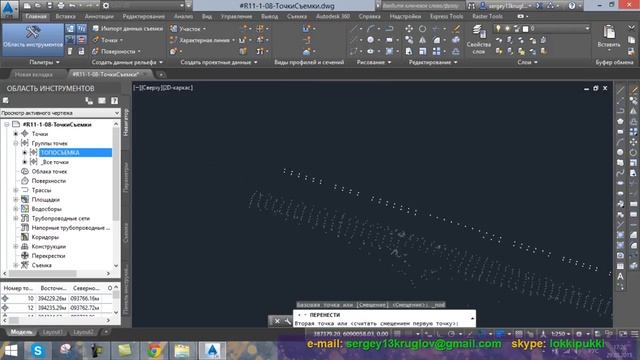640x360 pixels.
Task: Expand the Трассы tree node
Action: click(x=16, y=190)
